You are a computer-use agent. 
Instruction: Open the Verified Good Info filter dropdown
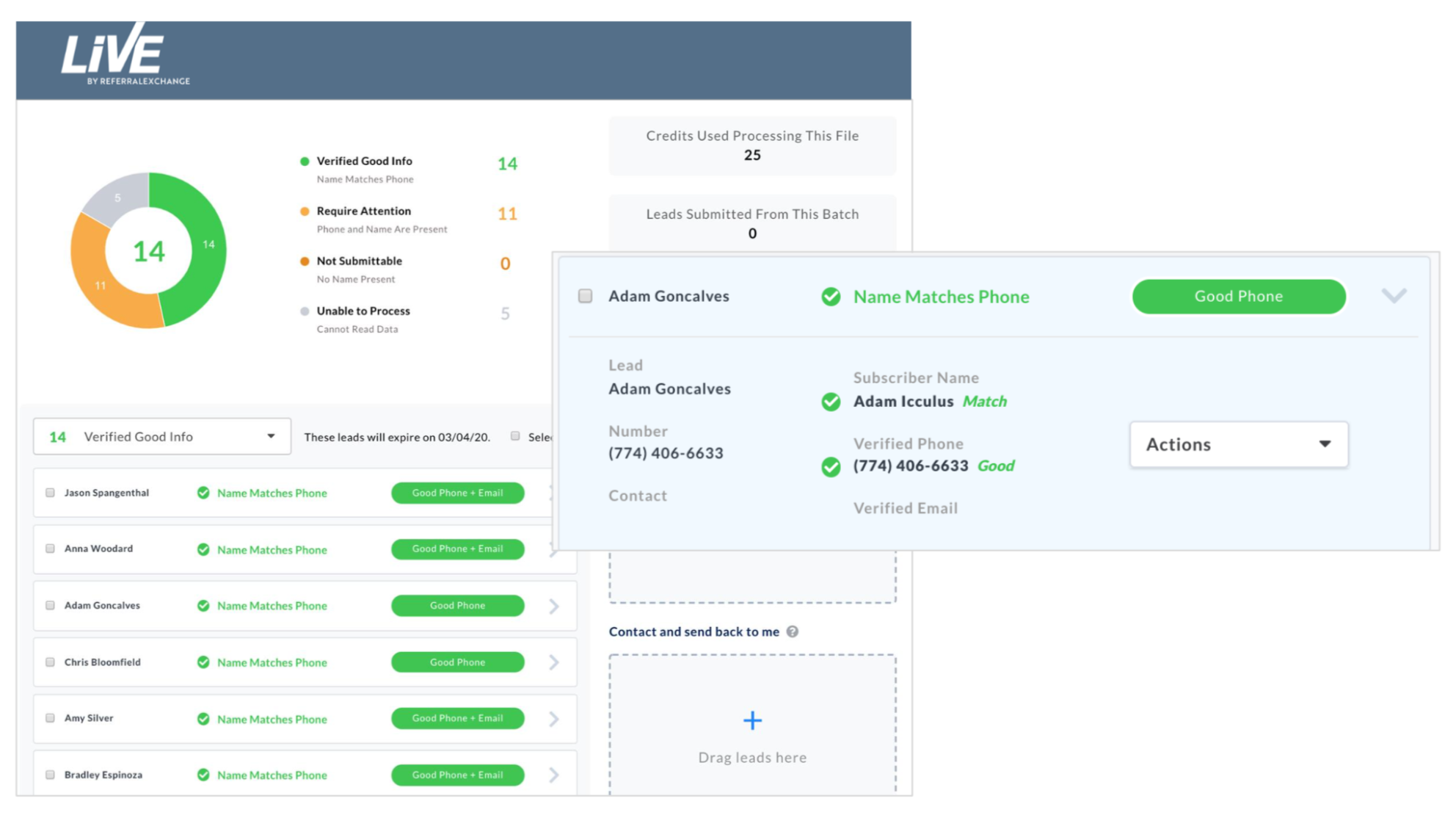pos(161,437)
